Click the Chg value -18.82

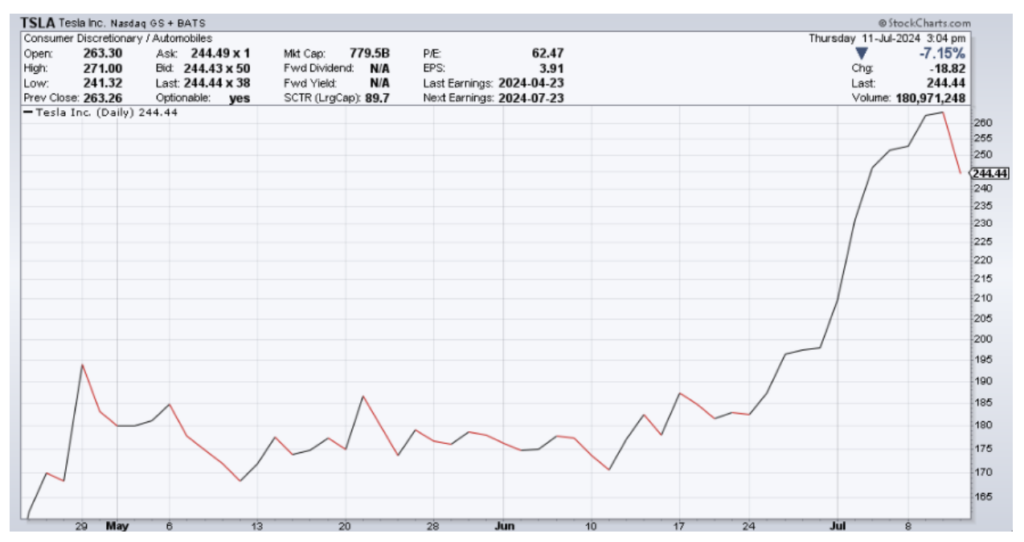(948, 69)
